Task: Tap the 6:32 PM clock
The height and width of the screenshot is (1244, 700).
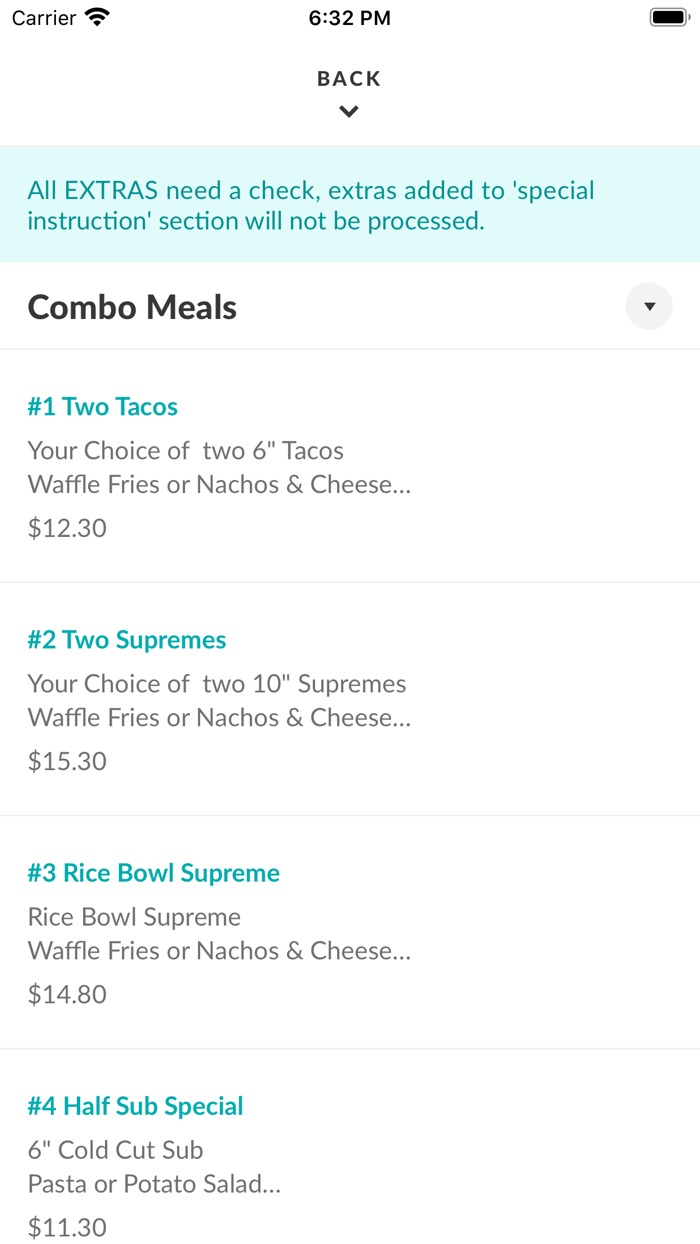Action: click(x=350, y=18)
